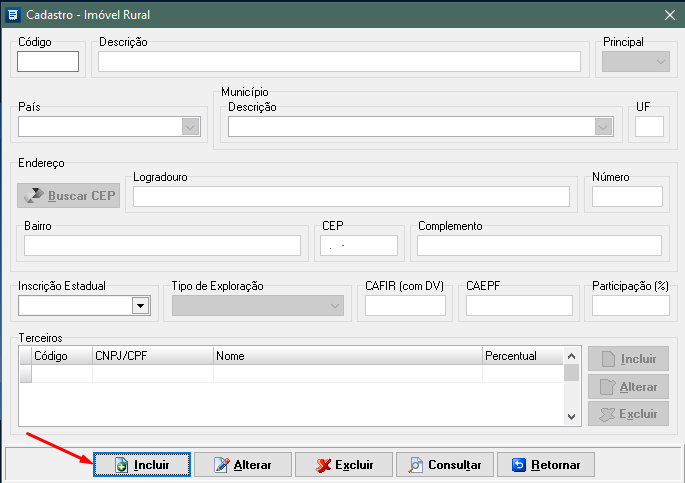Select the CAFIR (com DV) field
The height and width of the screenshot is (483, 685).
pyautogui.click(x=405, y=306)
